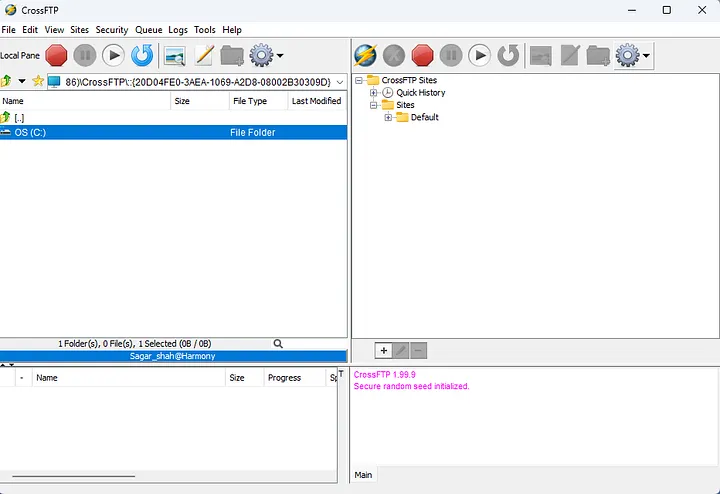Switch to the Main log tab
The image size is (720, 494).
[363, 475]
